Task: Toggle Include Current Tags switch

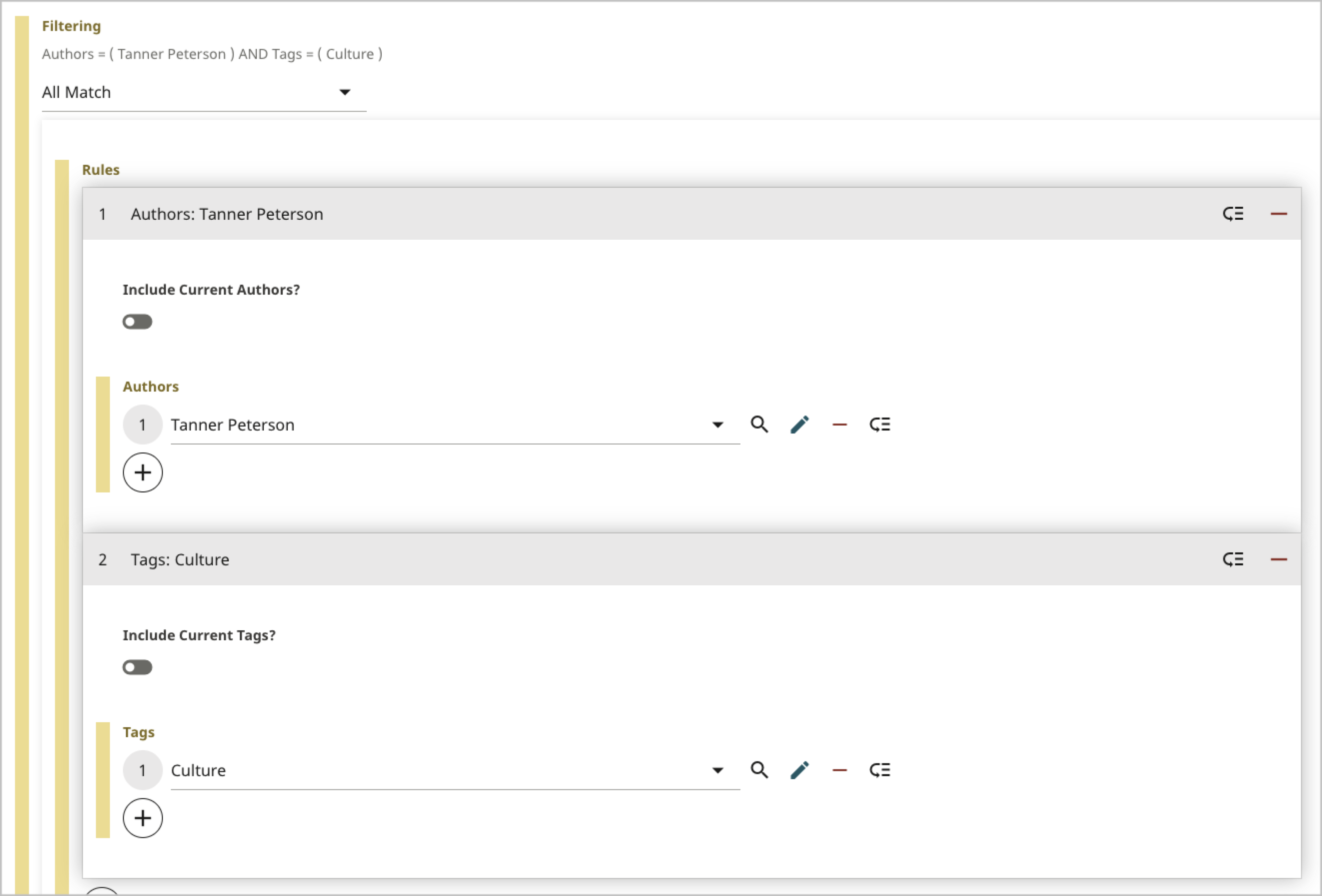Action: click(x=137, y=667)
